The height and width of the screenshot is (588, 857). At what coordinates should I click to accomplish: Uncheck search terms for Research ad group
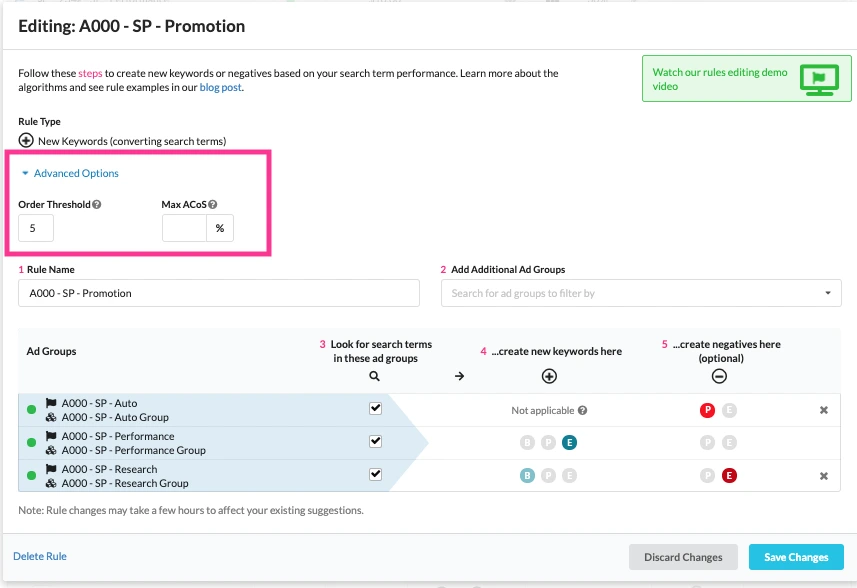pyautogui.click(x=375, y=475)
